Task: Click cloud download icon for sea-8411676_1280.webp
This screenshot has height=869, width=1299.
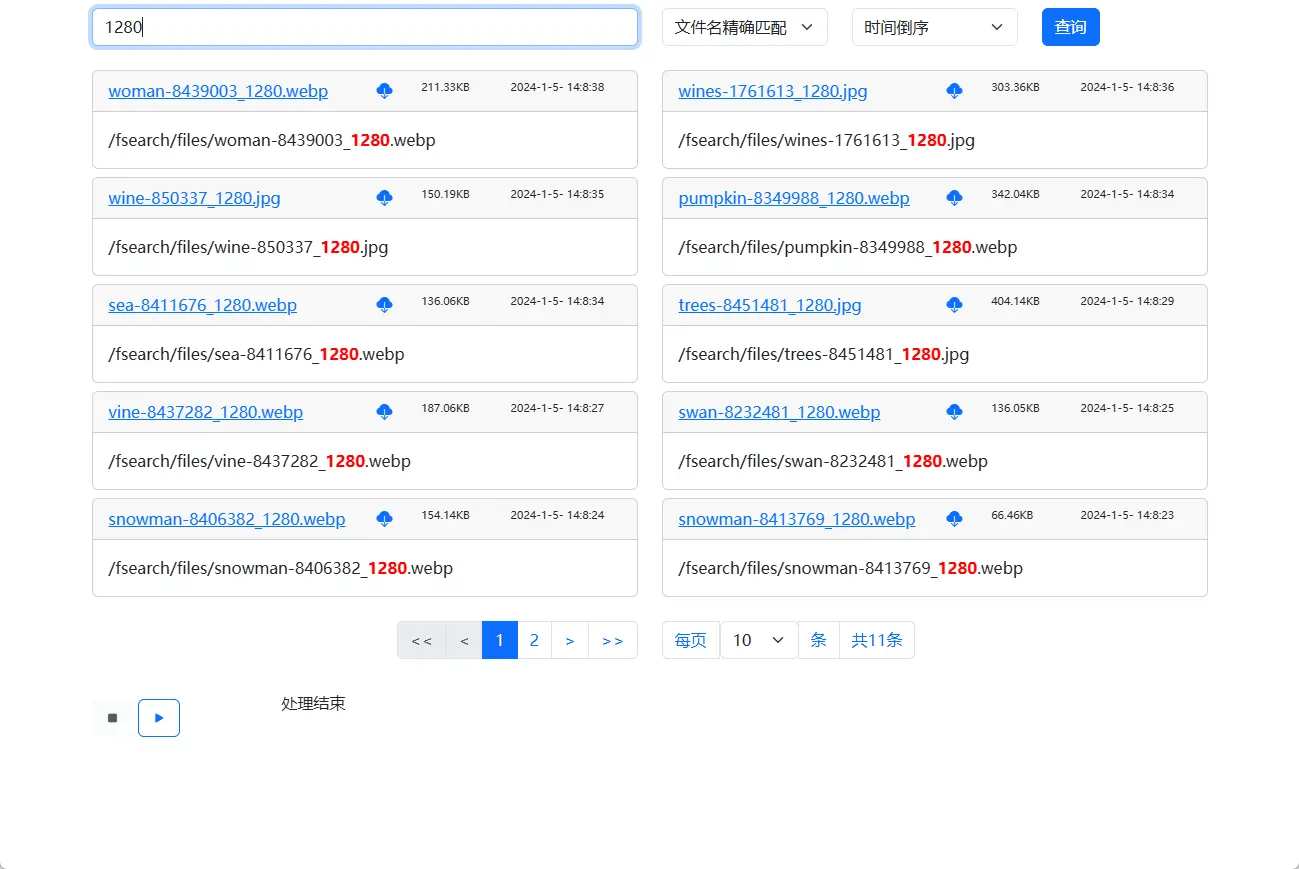Action: [385, 305]
